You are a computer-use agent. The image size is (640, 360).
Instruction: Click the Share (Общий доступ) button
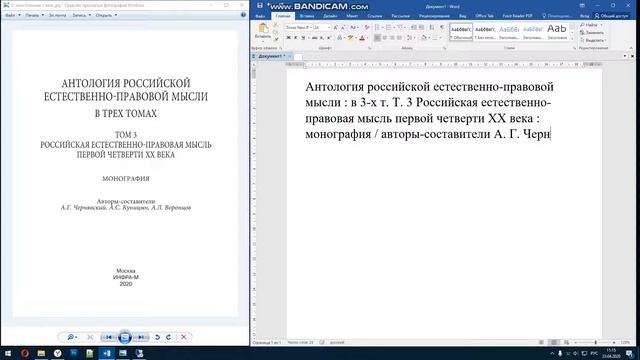611,16
